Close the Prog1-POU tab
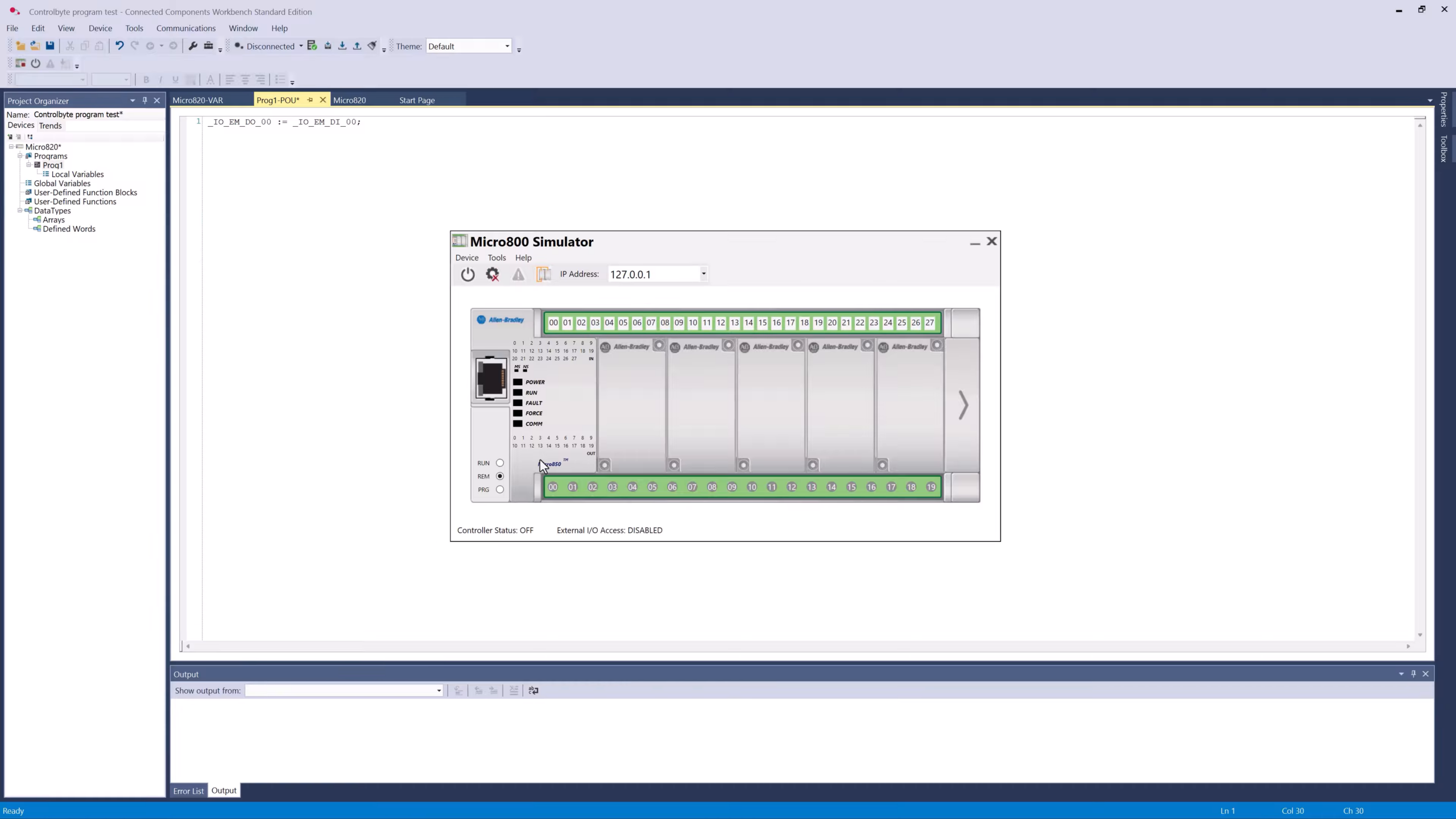1456x819 pixels. [x=323, y=100]
